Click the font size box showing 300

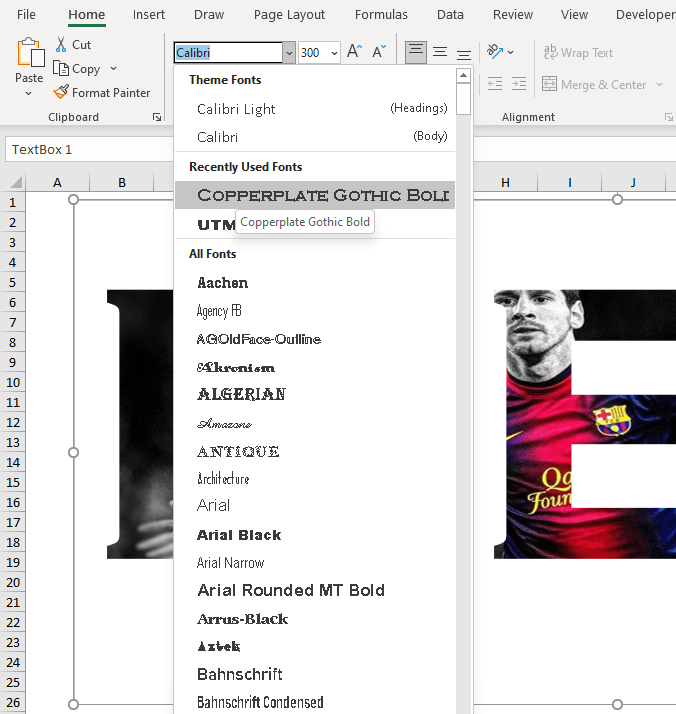313,53
